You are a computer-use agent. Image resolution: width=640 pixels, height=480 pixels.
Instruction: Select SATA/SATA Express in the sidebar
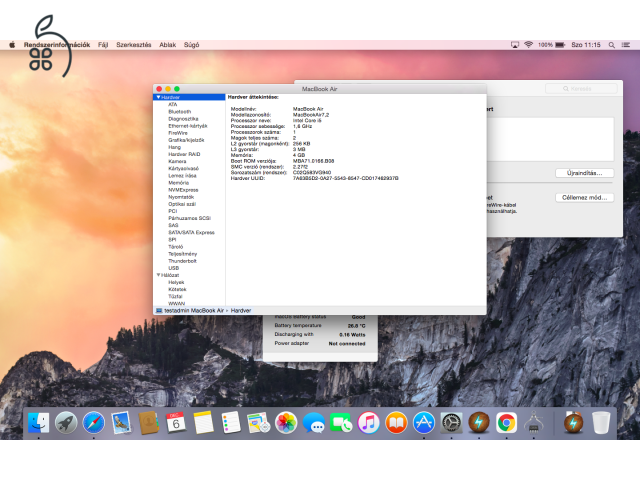click(191, 232)
